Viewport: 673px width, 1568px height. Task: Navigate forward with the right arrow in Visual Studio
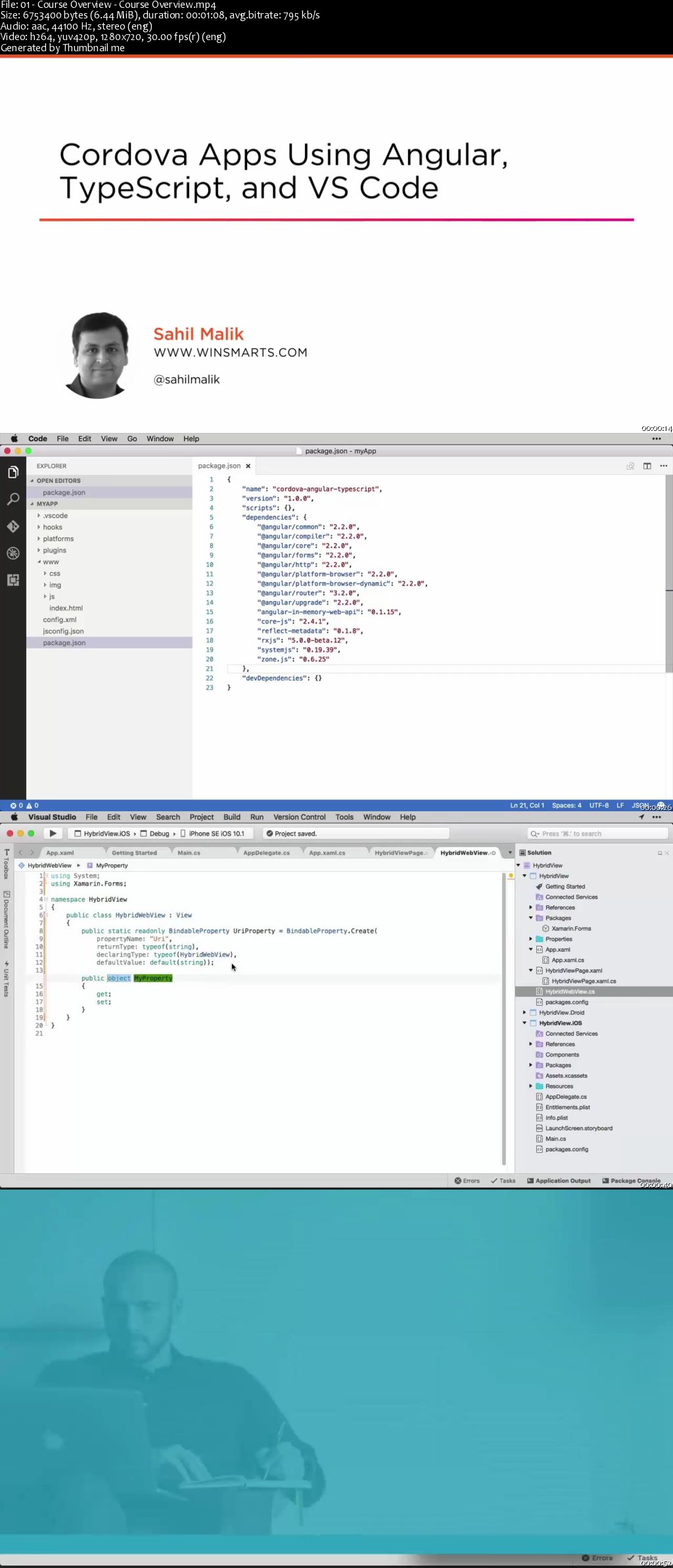(32, 853)
